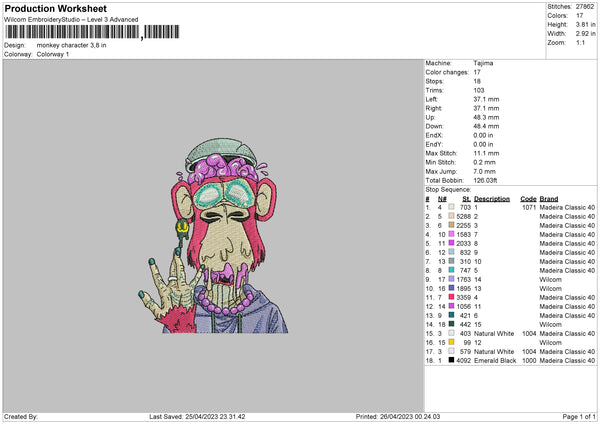Click the dark blue swatch in stop 10

click(452, 288)
